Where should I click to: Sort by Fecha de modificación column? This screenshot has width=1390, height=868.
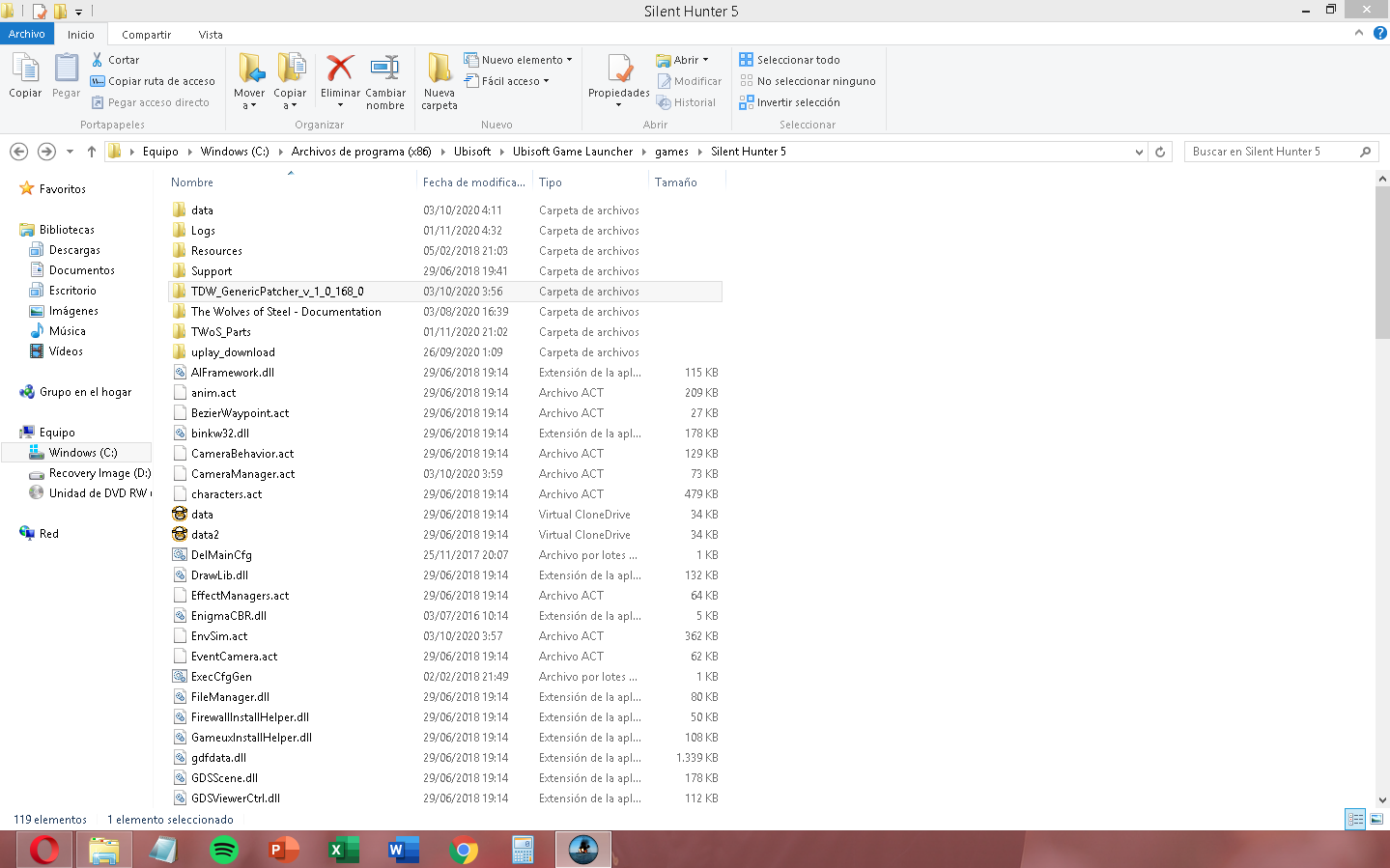point(474,182)
